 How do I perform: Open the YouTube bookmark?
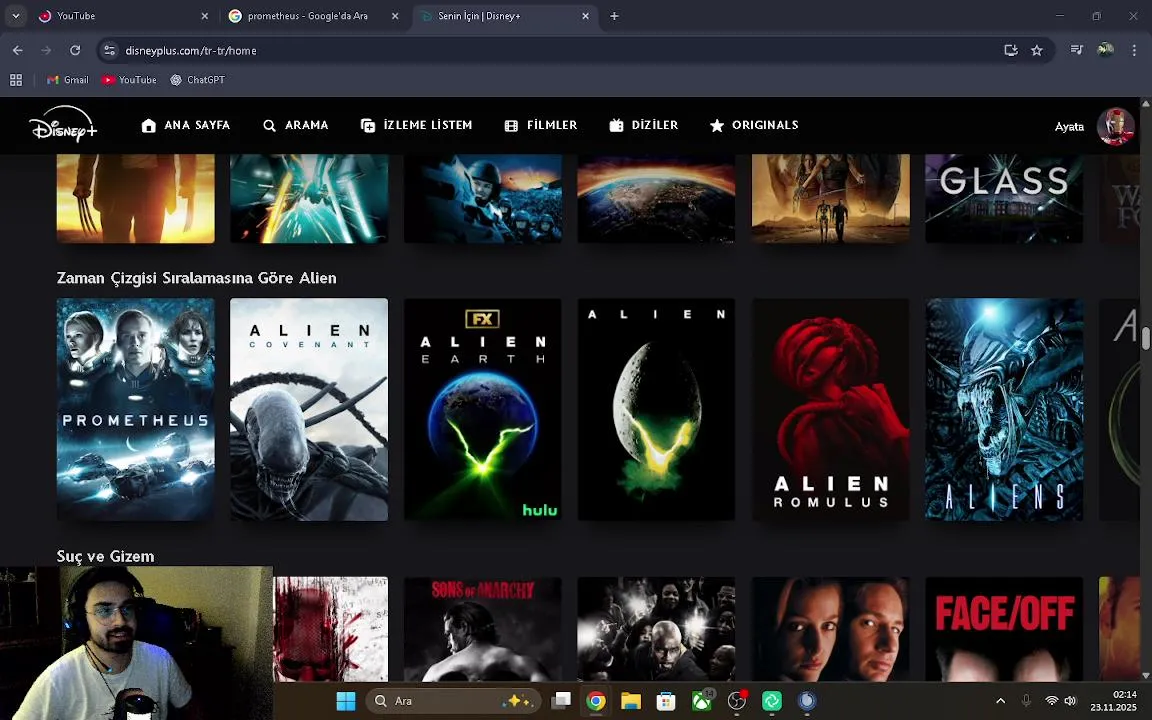[x=129, y=79]
